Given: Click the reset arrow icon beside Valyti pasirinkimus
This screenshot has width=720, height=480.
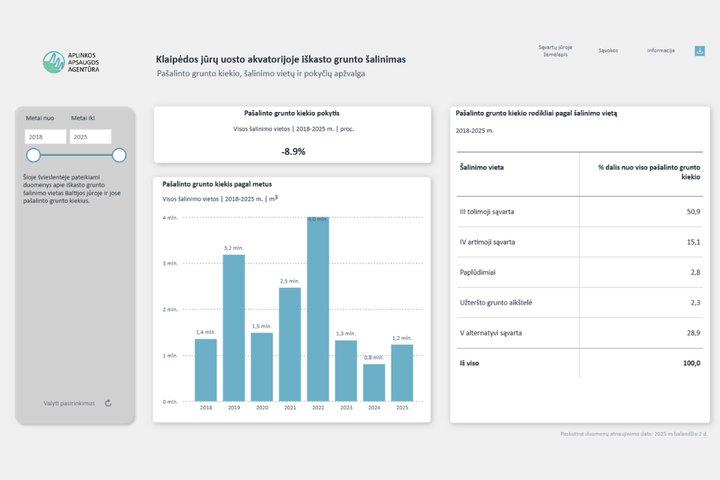Looking at the screenshot, I should [108, 403].
